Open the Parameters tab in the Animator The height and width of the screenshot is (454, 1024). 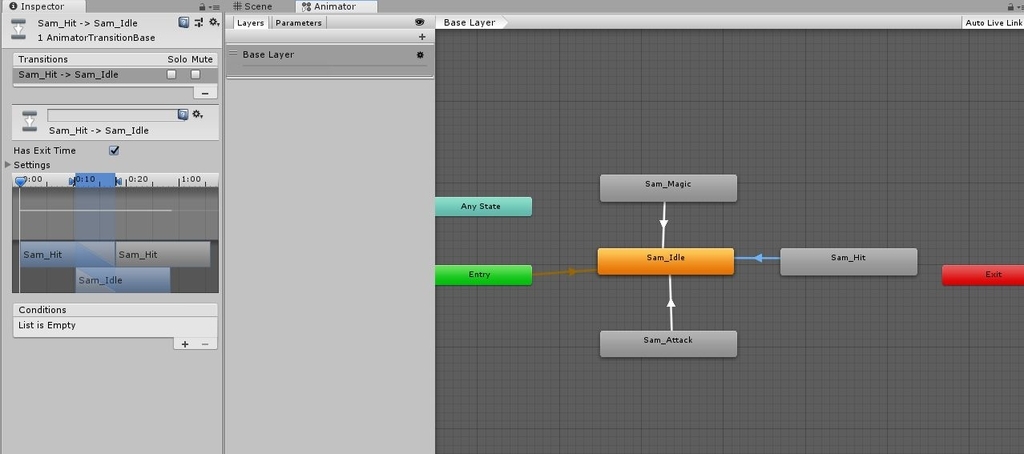click(x=298, y=23)
